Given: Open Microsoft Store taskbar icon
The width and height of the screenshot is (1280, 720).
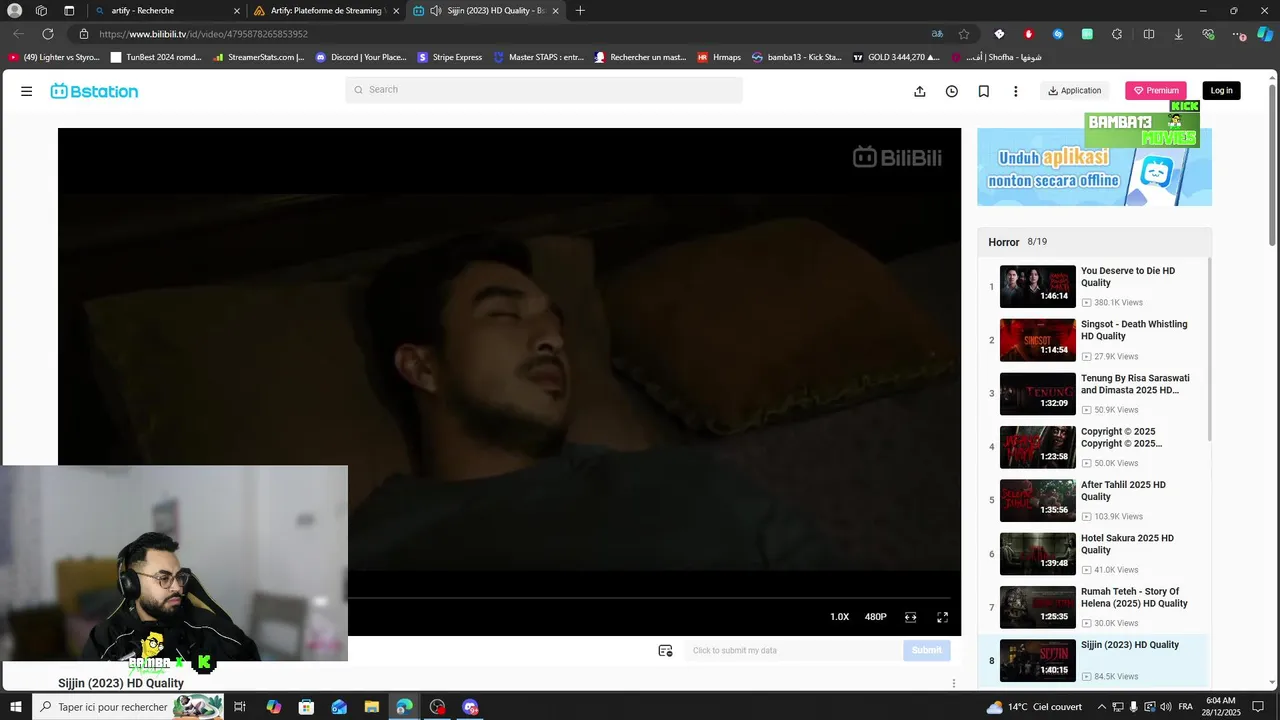Looking at the screenshot, I should pyautogui.click(x=306, y=707).
